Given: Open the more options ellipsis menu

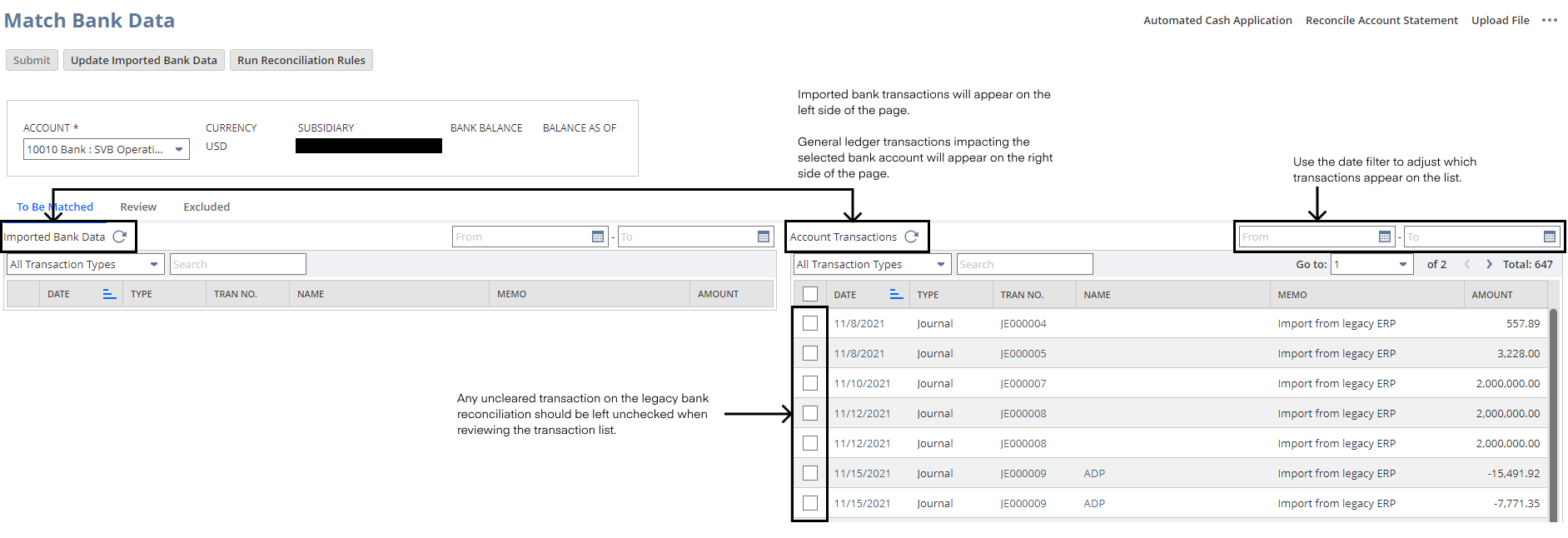Looking at the screenshot, I should pos(1550,20).
